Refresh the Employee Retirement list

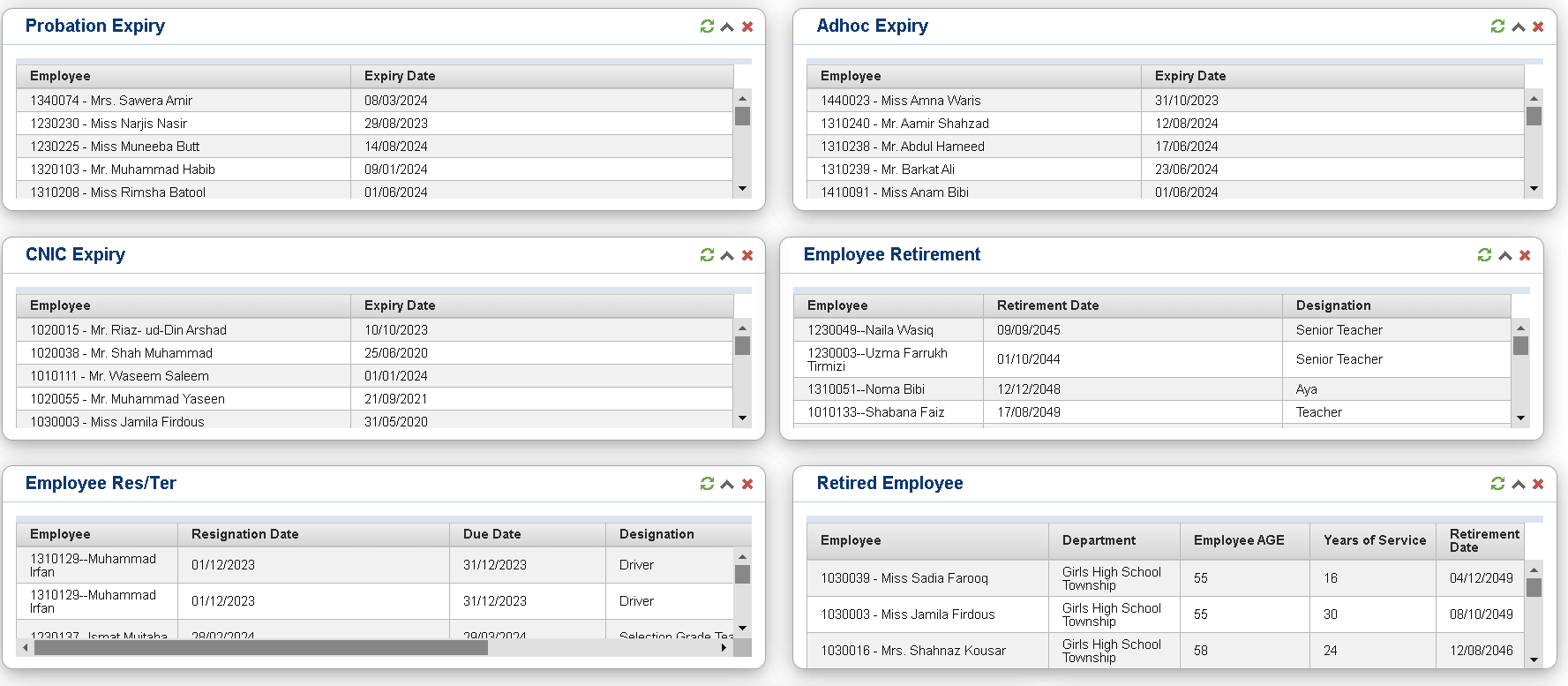pyautogui.click(x=1484, y=255)
